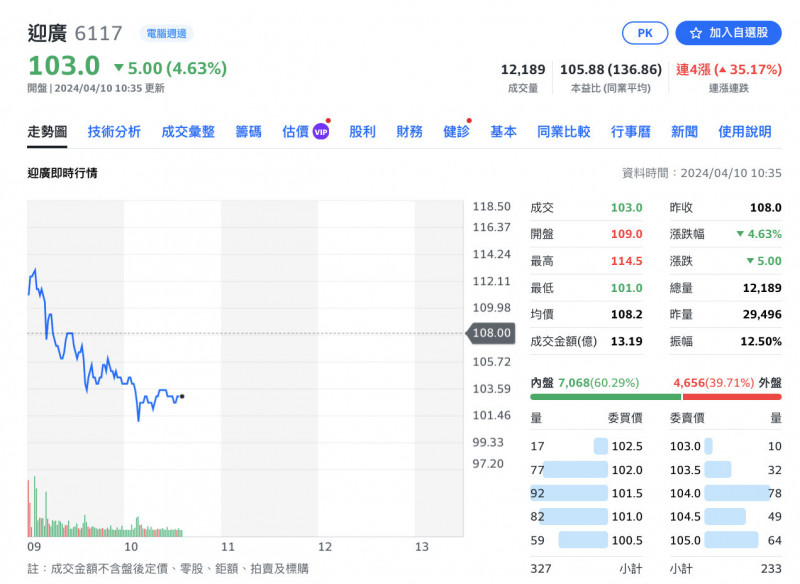Click ask price 104.5 row
This screenshot has height=584, width=800.
tap(726, 517)
